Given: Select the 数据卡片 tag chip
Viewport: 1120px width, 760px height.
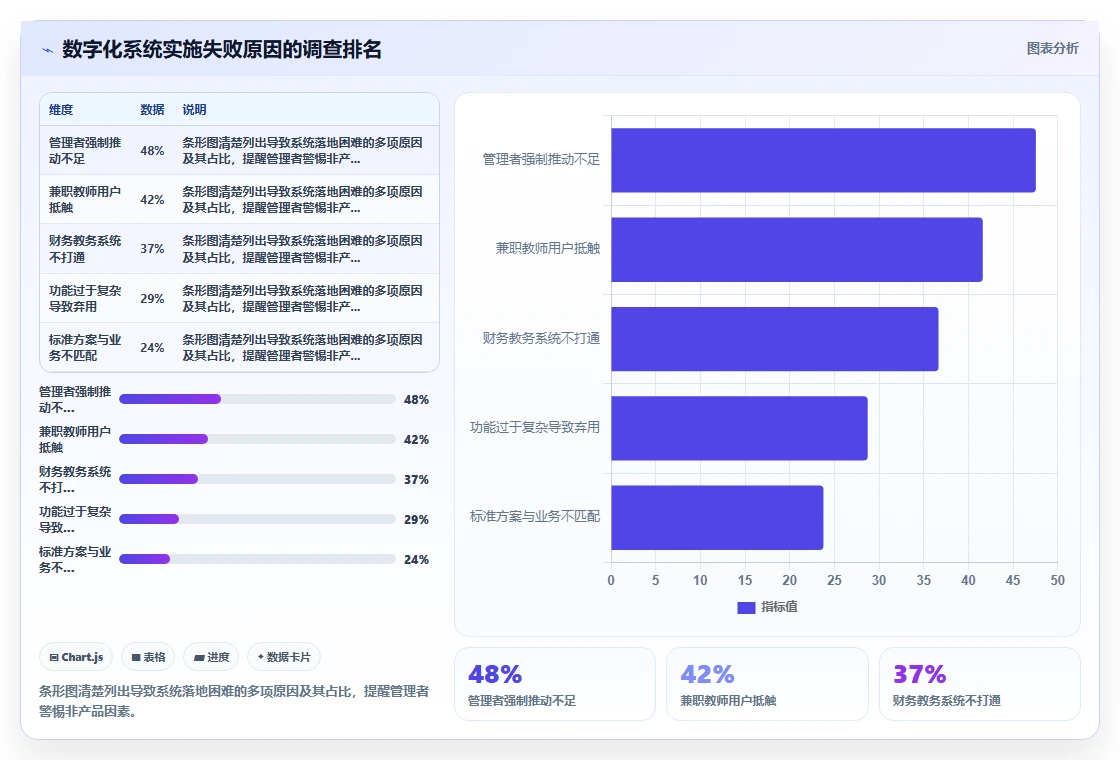Looking at the screenshot, I should click(284, 657).
